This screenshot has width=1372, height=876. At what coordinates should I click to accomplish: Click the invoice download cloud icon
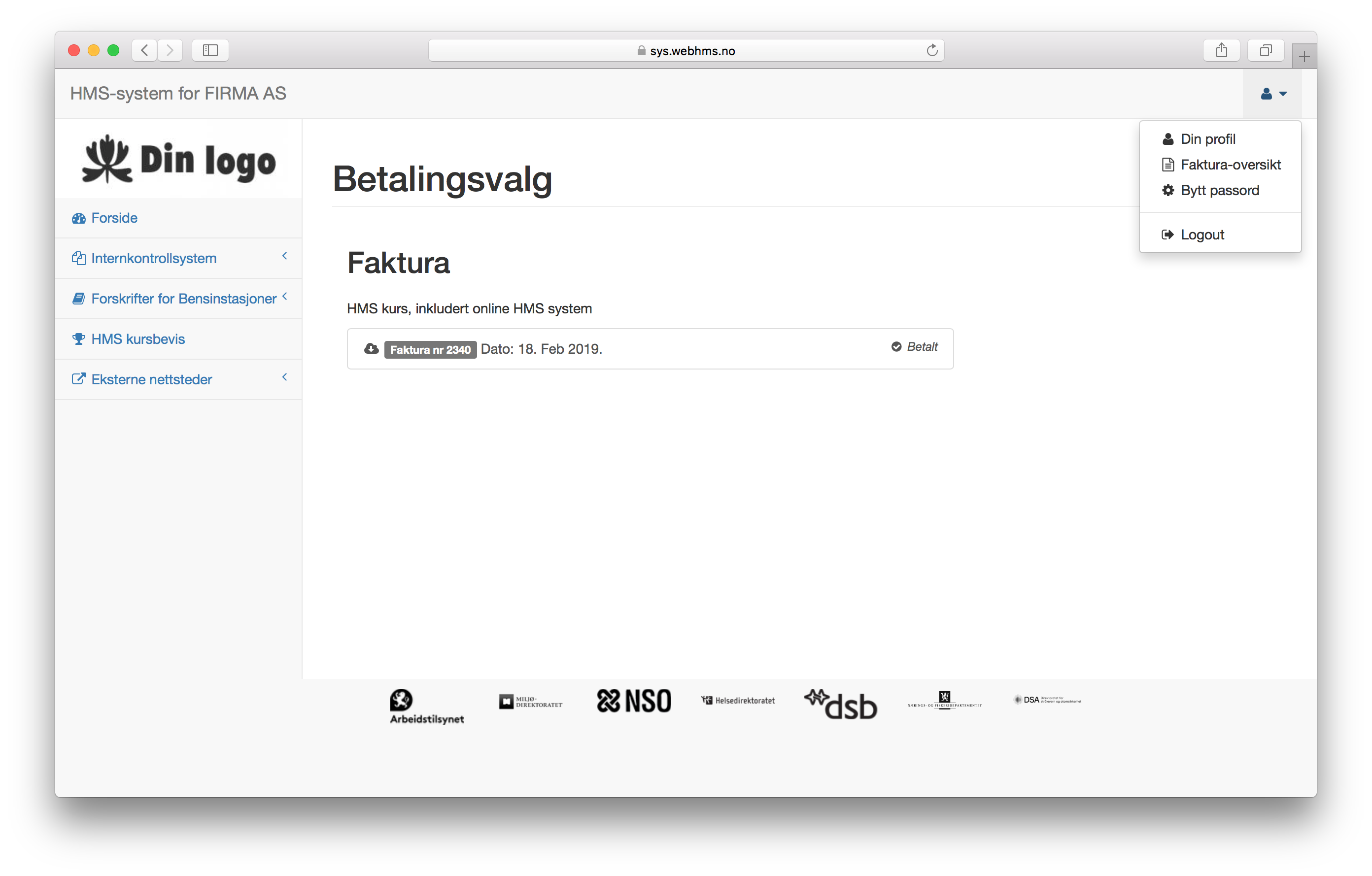[372, 349]
